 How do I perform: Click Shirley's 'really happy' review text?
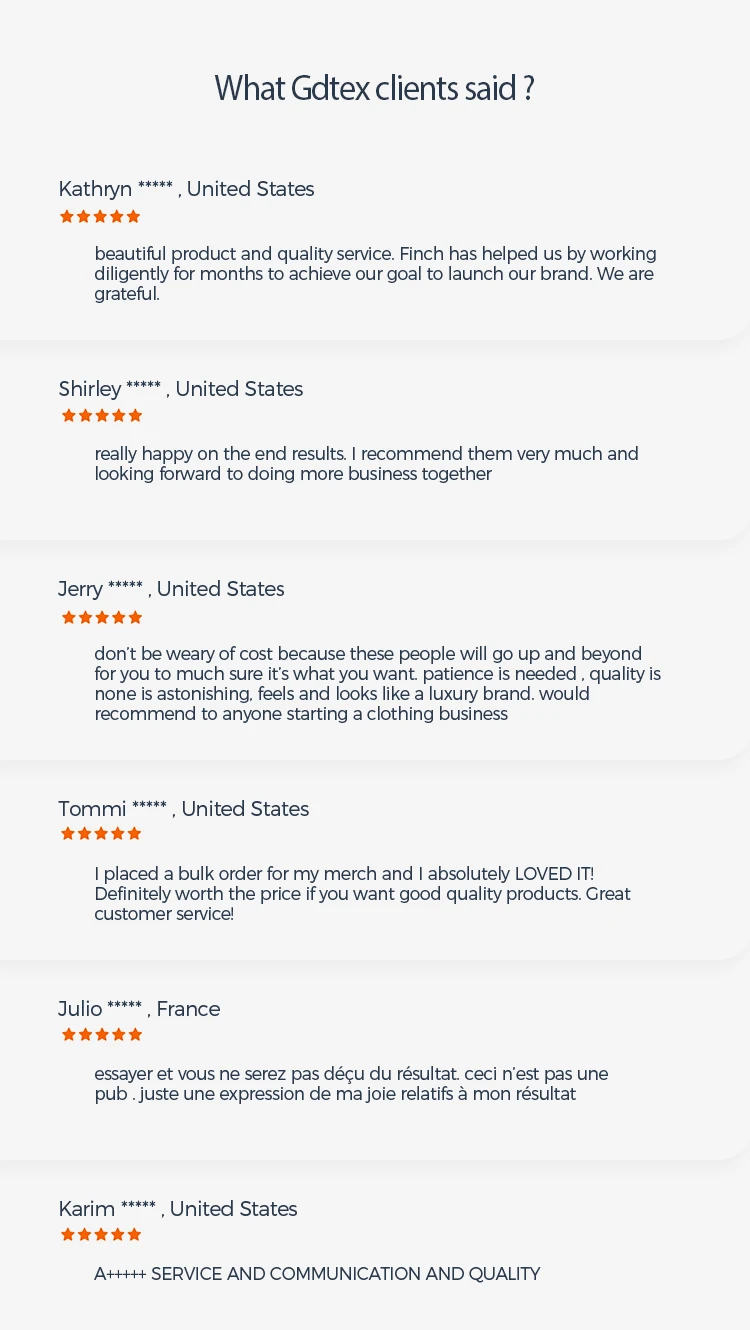pos(366,464)
